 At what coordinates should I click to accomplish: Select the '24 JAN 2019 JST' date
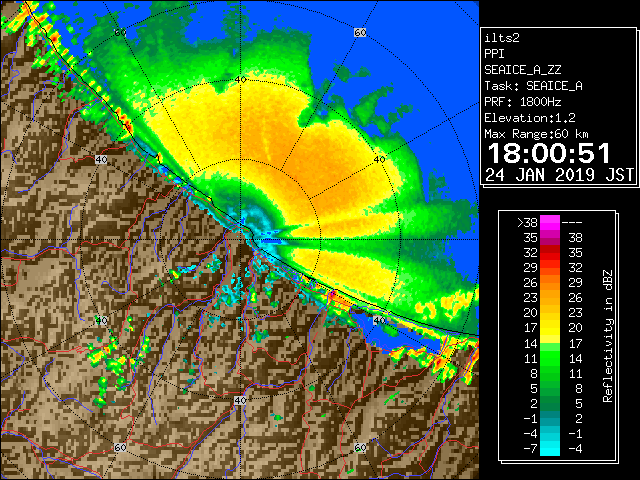(x=559, y=175)
